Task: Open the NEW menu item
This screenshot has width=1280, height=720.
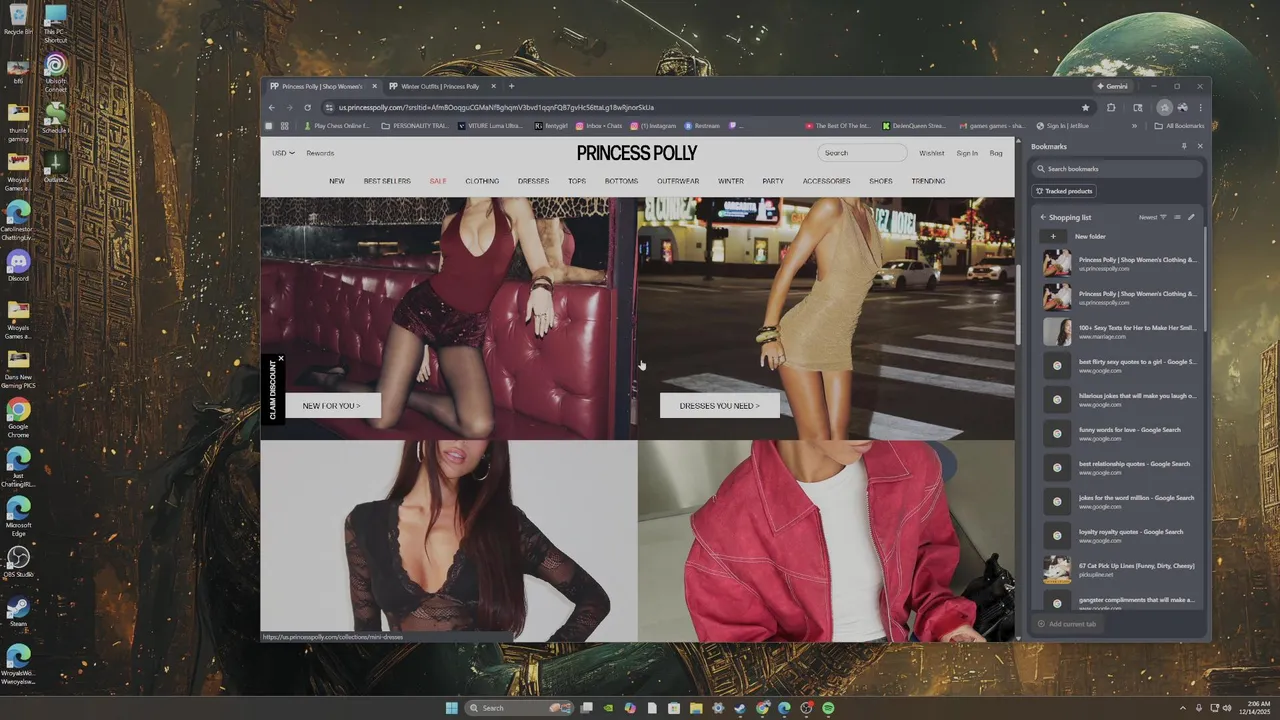Action: pyautogui.click(x=337, y=181)
